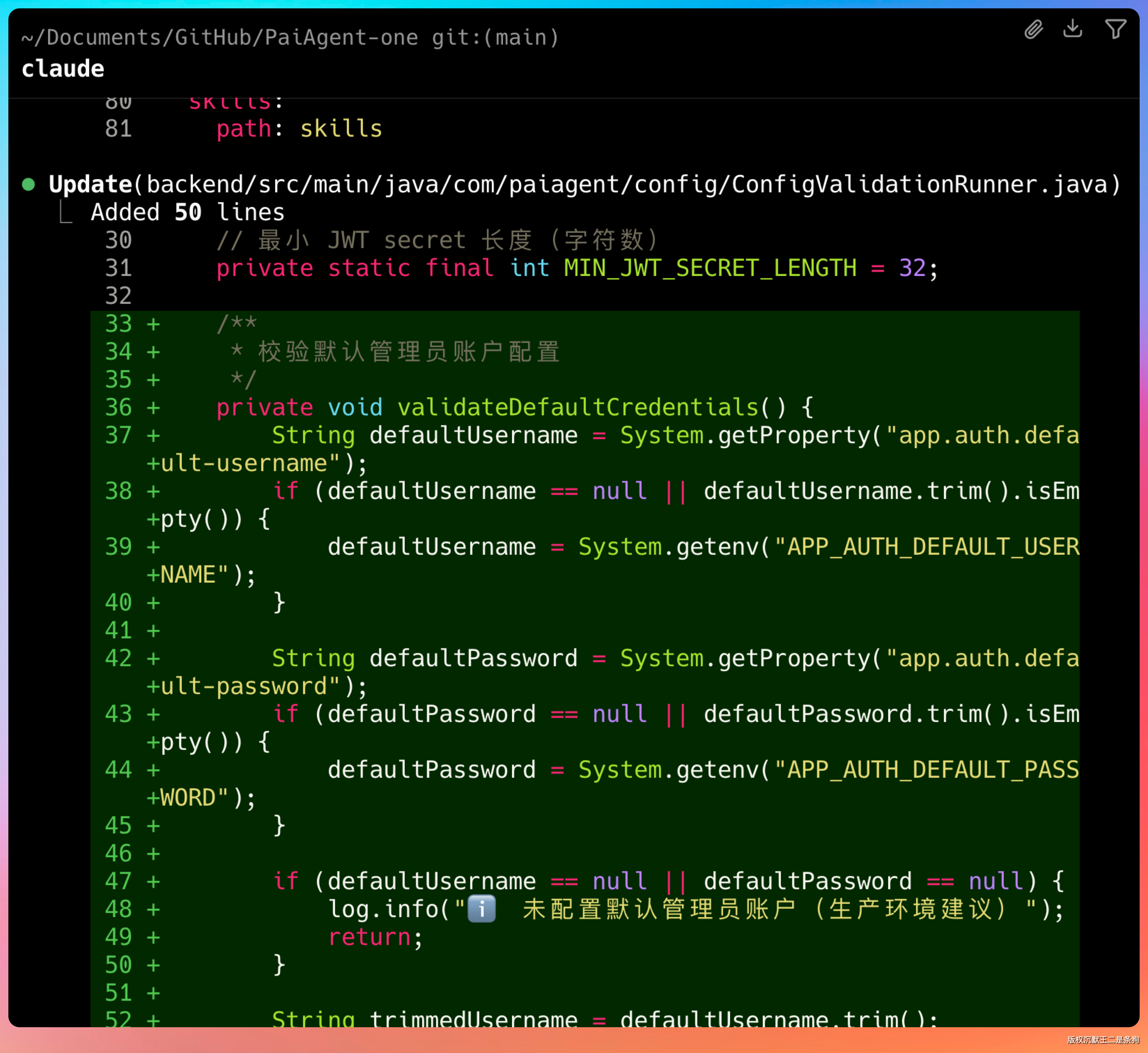
Task: Click the number 32 value on line 31
Action: tap(912, 268)
